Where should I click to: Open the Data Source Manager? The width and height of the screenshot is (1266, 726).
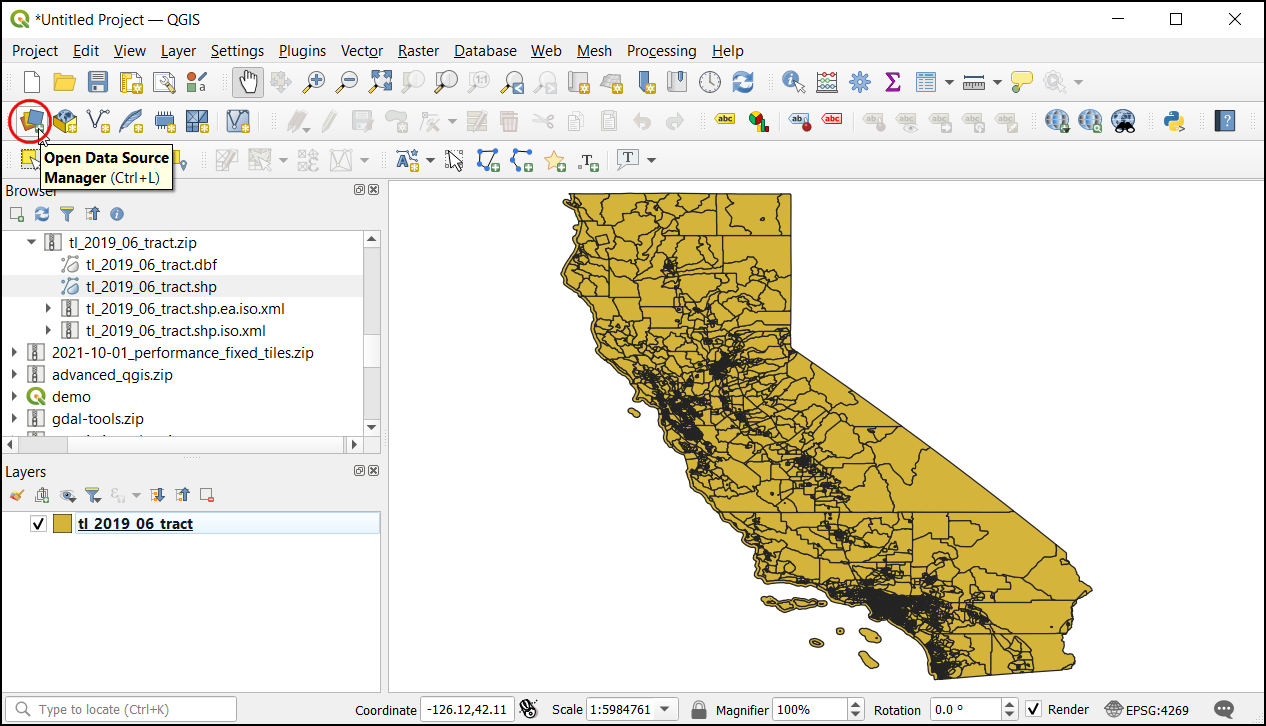pyautogui.click(x=31, y=121)
